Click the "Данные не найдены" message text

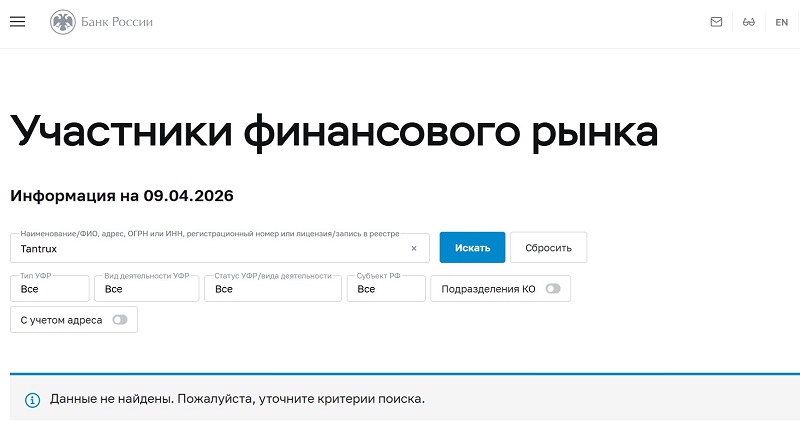tap(238, 399)
